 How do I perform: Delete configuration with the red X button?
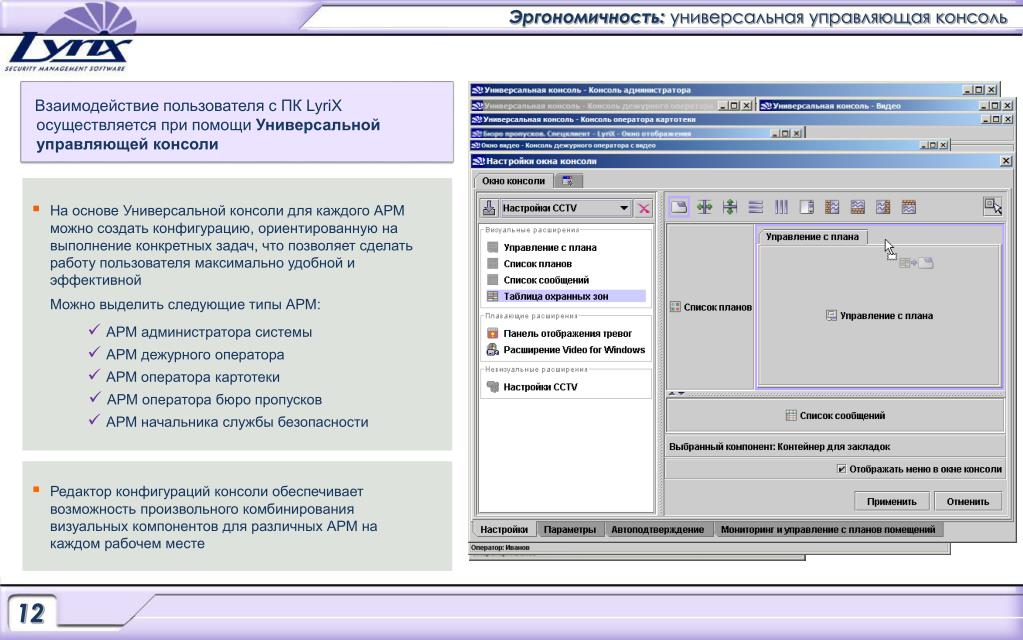click(644, 209)
